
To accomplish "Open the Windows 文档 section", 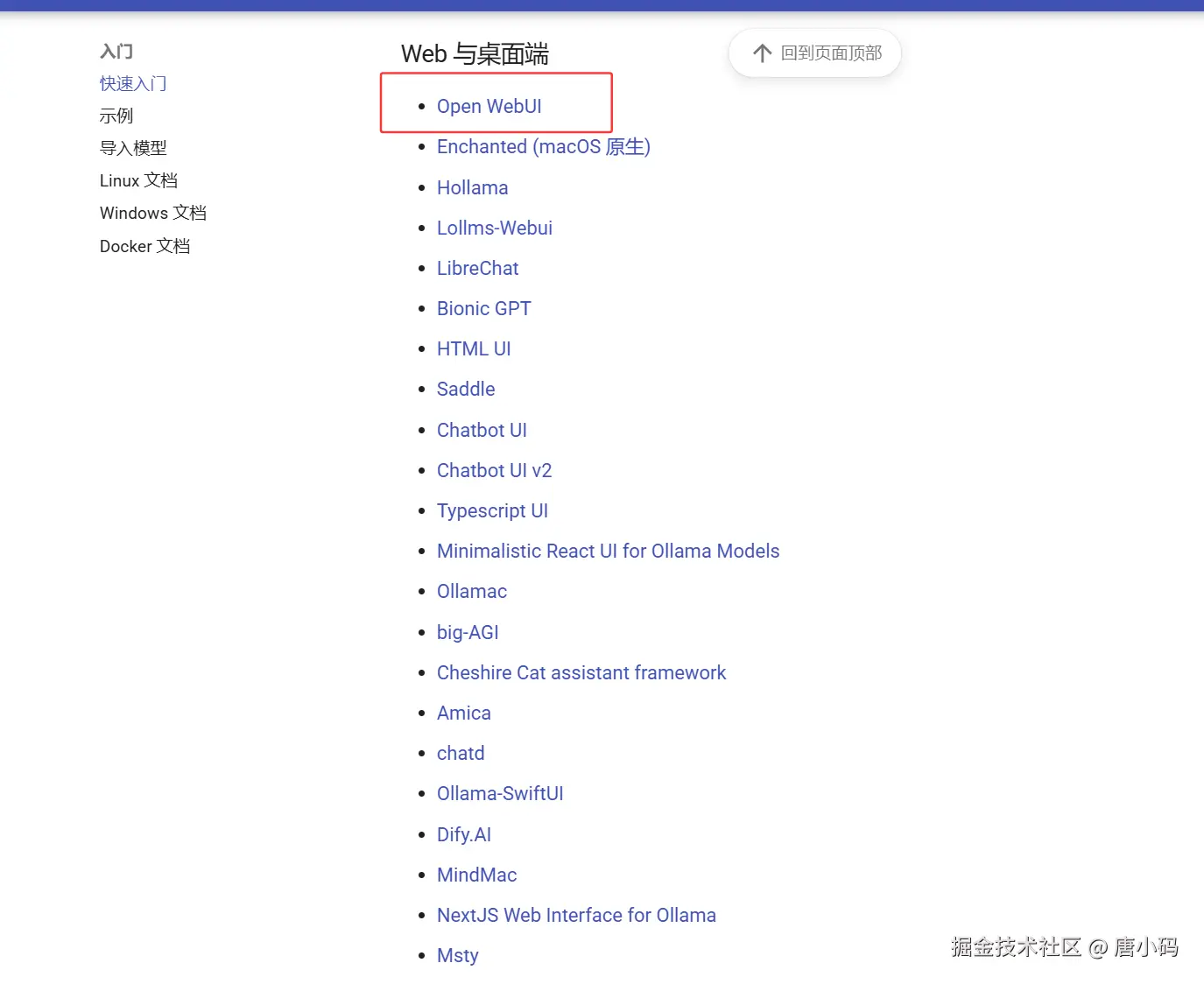I will pos(153,213).
